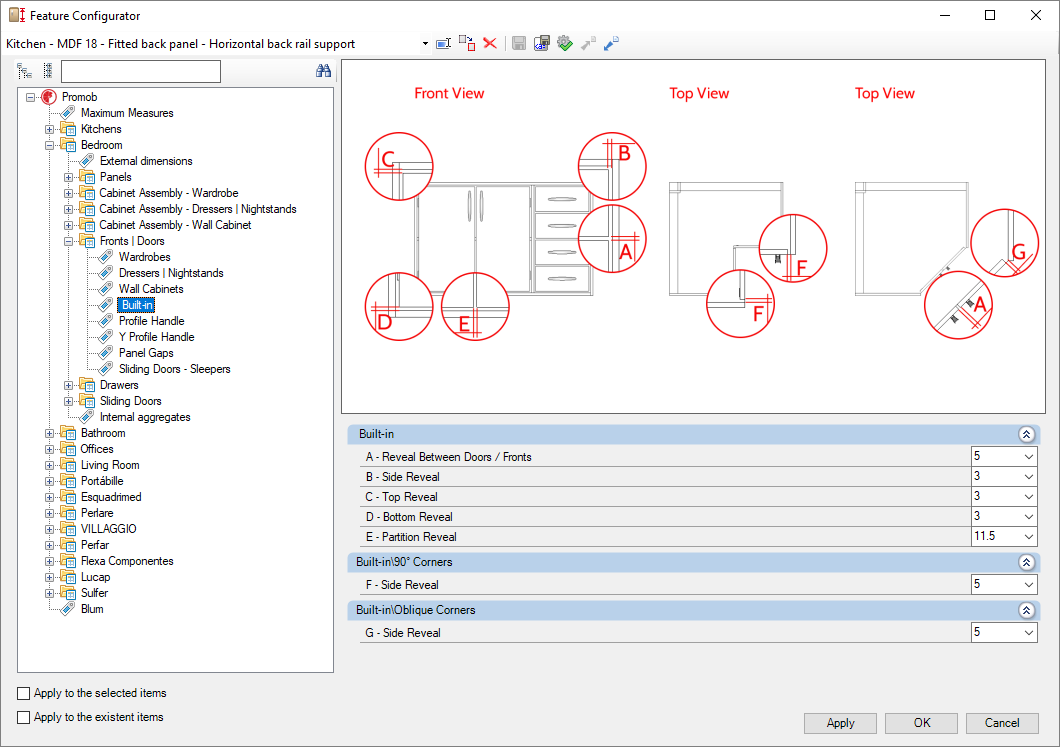Select the Flexa Componentes tree item
The image size is (1060, 747).
click(127, 561)
